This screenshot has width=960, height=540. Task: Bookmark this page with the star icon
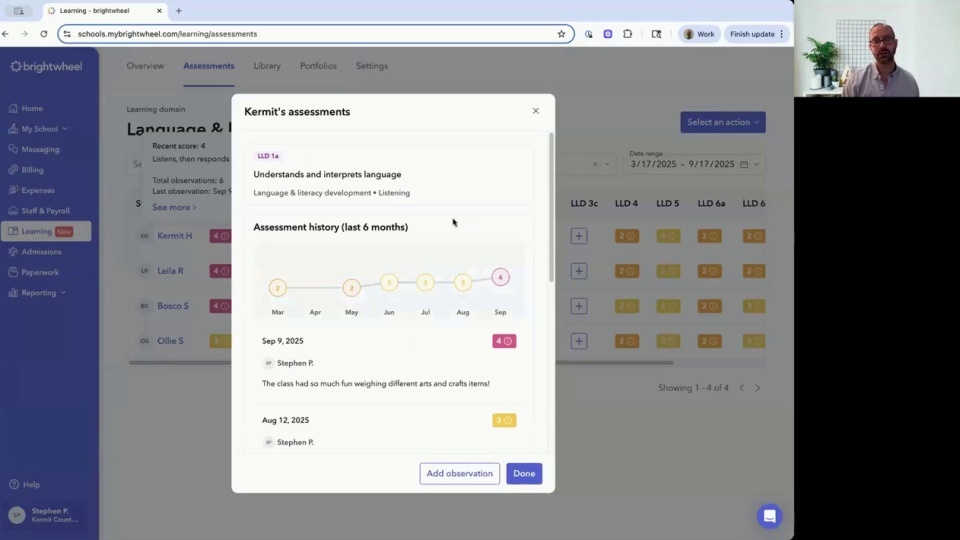tap(561, 34)
